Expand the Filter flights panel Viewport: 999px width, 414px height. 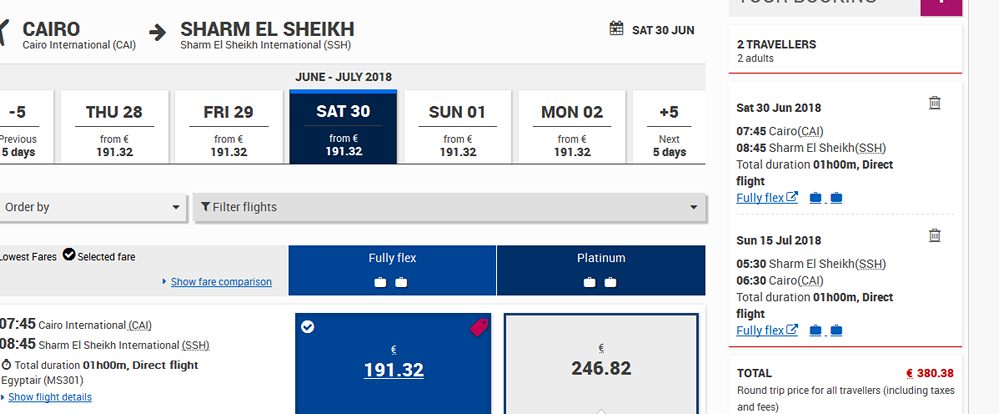[450, 207]
